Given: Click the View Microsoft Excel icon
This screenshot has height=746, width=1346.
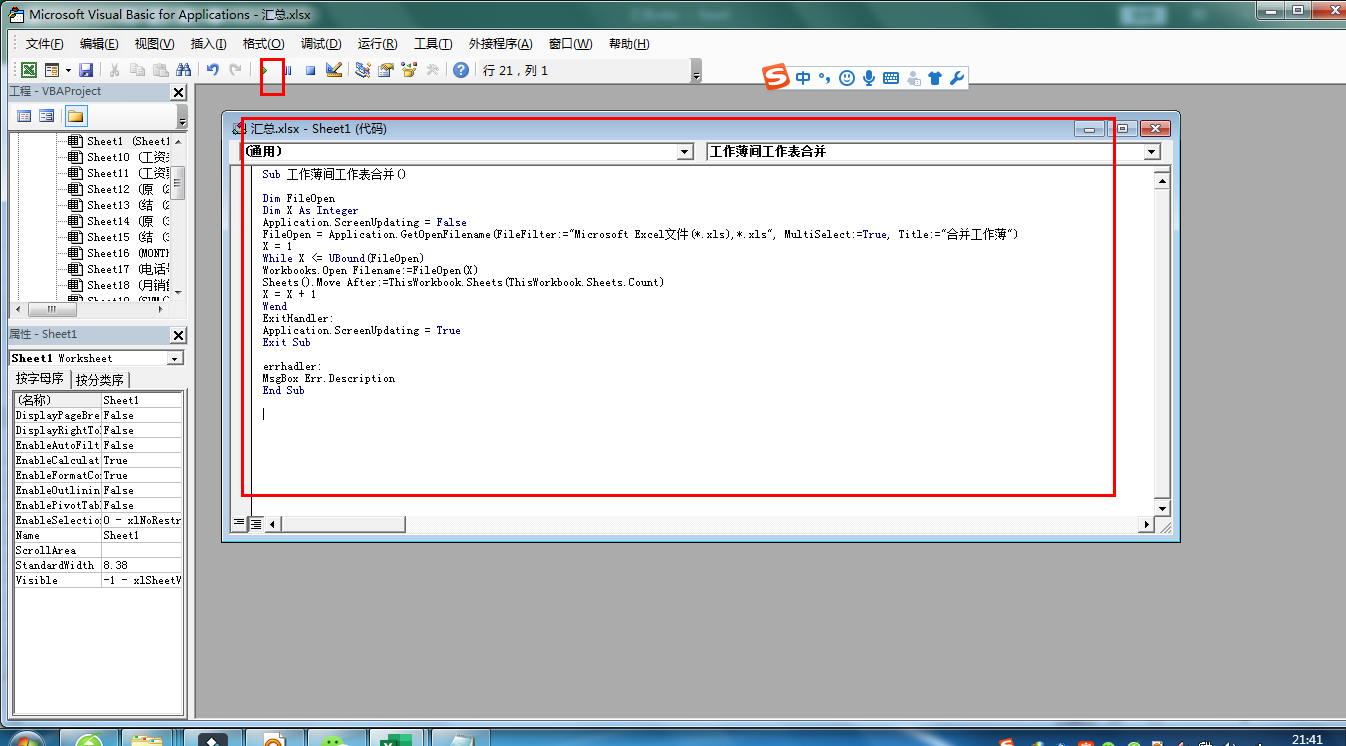Looking at the screenshot, I should click(29, 70).
